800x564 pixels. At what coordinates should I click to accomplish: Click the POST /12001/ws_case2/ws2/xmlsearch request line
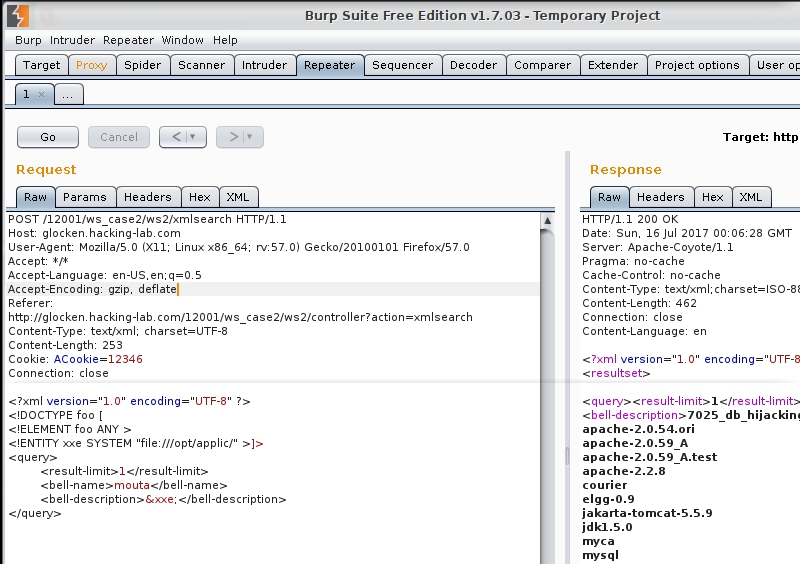pyautogui.click(x=147, y=219)
